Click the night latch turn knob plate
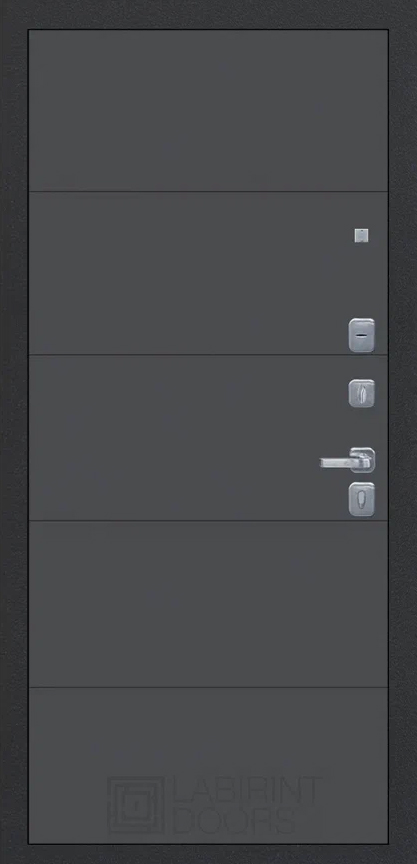The width and height of the screenshot is (417, 864). [x=361, y=393]
